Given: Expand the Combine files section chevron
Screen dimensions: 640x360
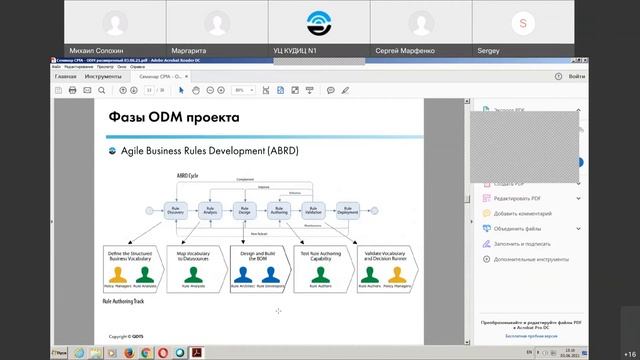Looking at the screenshot, I should pyautogui.click(x=578, y=229).
